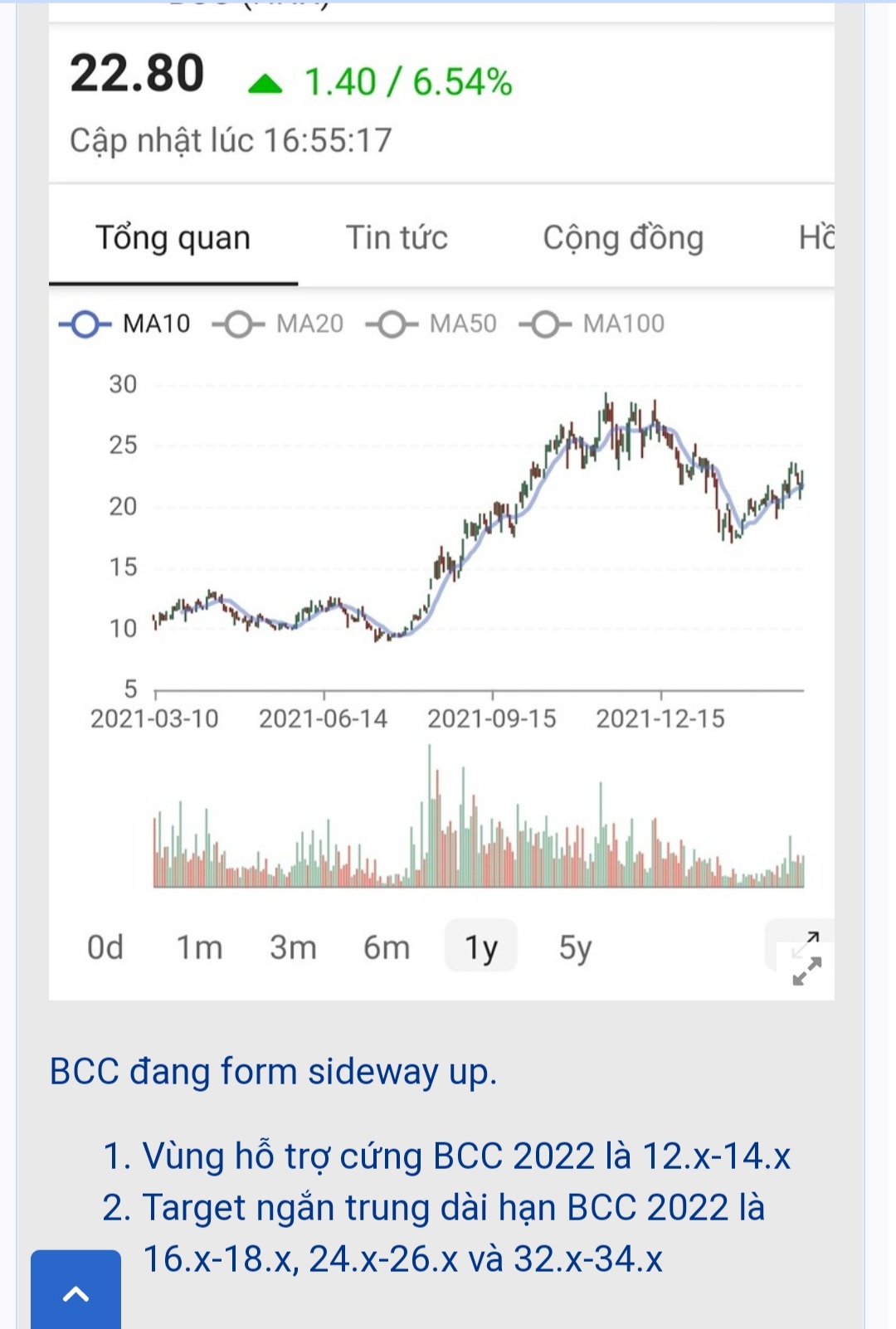896x1329 pixels.
Task: Choose the 3m time range
Action: pyautogui.click(x=293, y=947)
